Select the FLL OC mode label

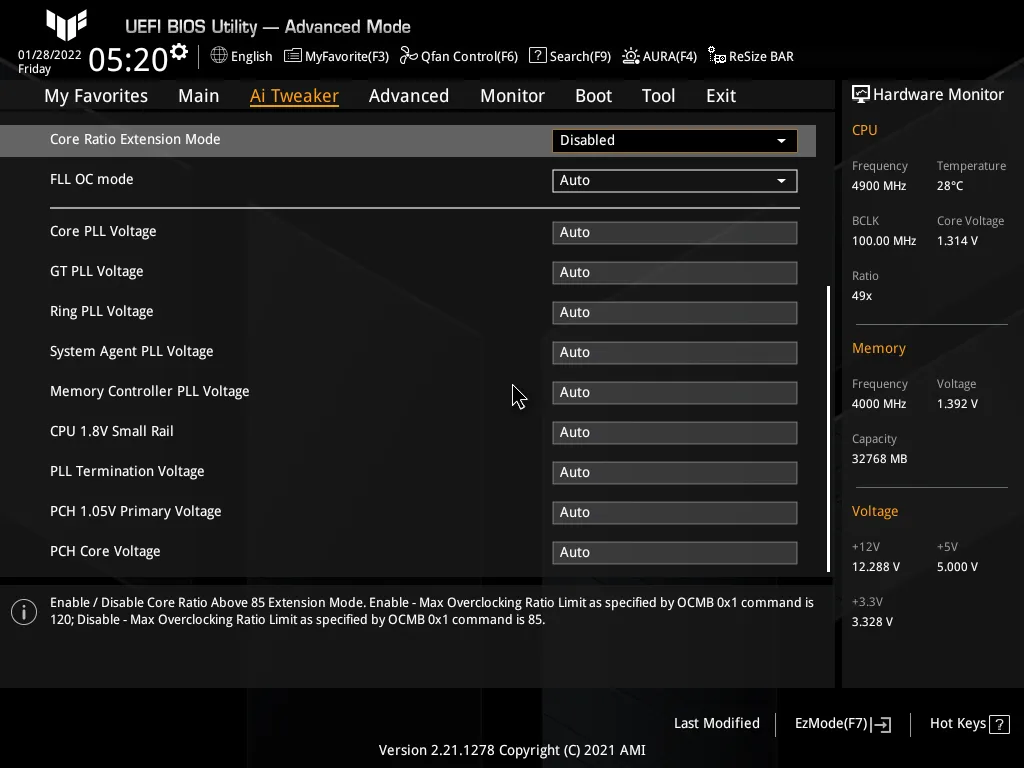tap(91, 179)
